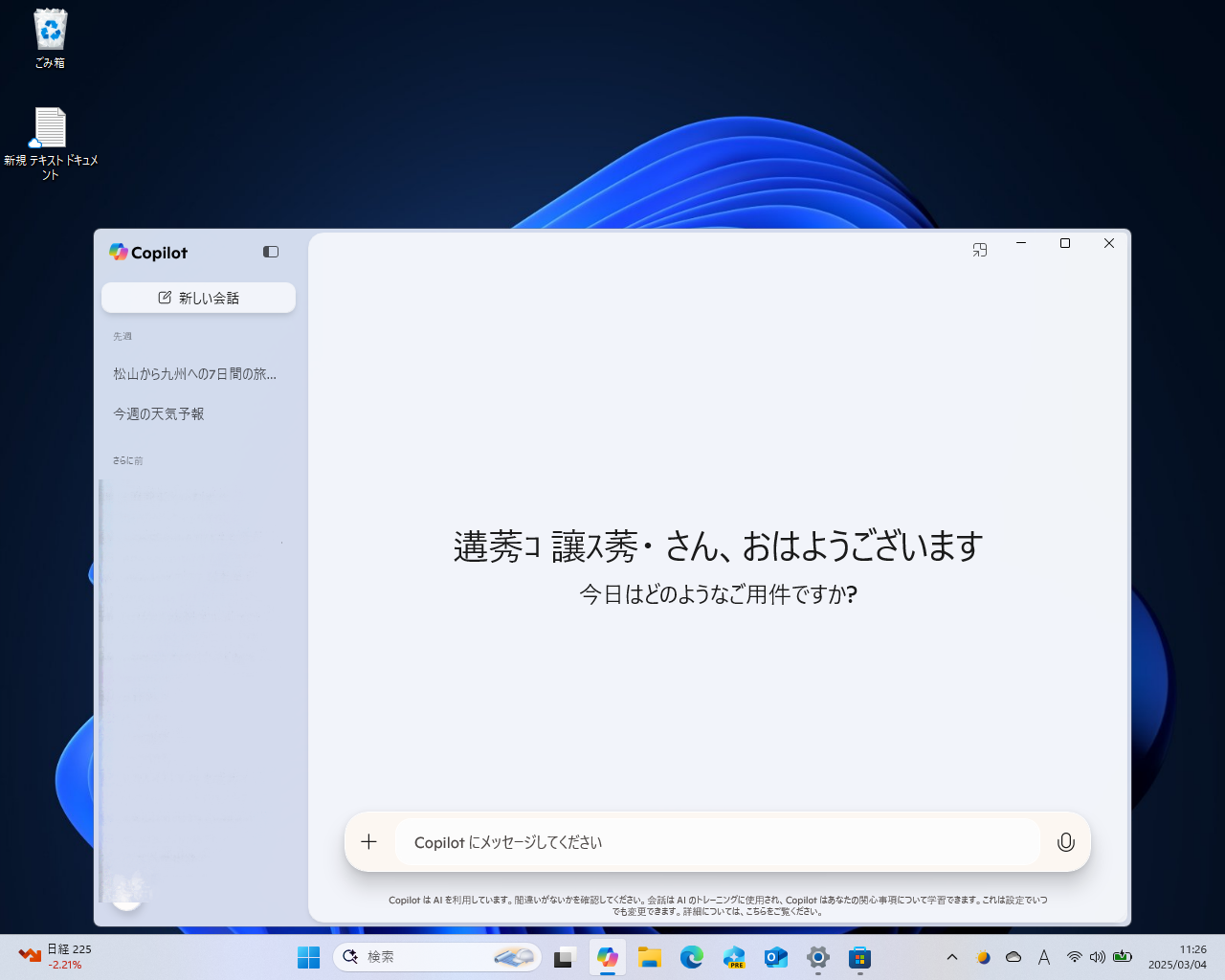
Task: Collapse the Copilot sidebar panel
Action: click(271, 252)
